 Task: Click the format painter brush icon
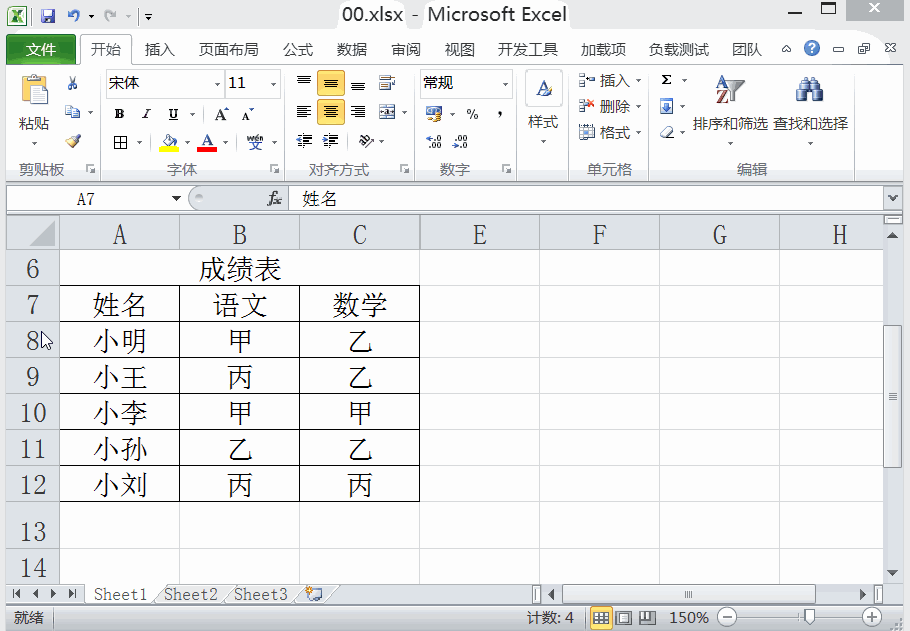(x=73, y=142)
